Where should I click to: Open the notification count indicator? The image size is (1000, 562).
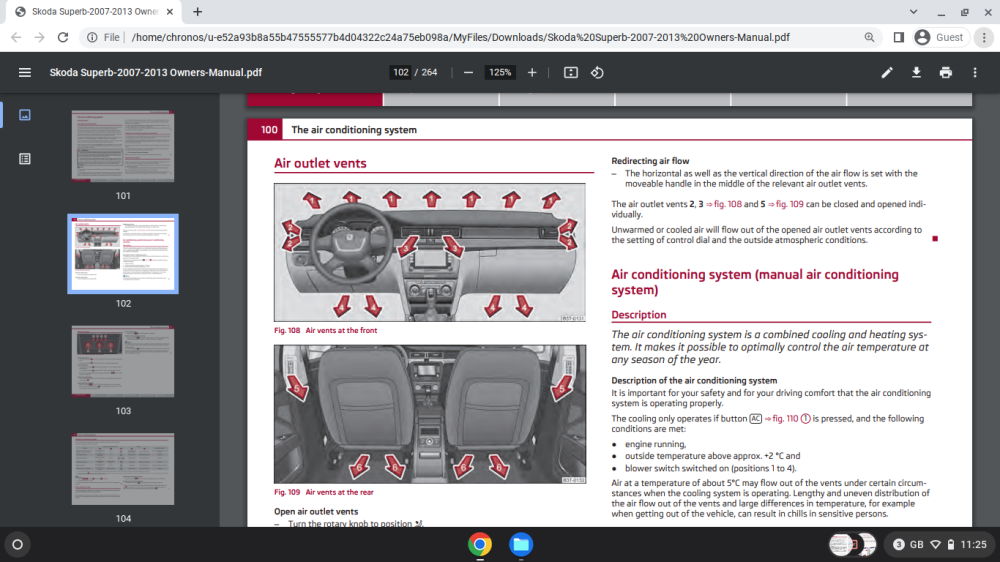[899, 545]
